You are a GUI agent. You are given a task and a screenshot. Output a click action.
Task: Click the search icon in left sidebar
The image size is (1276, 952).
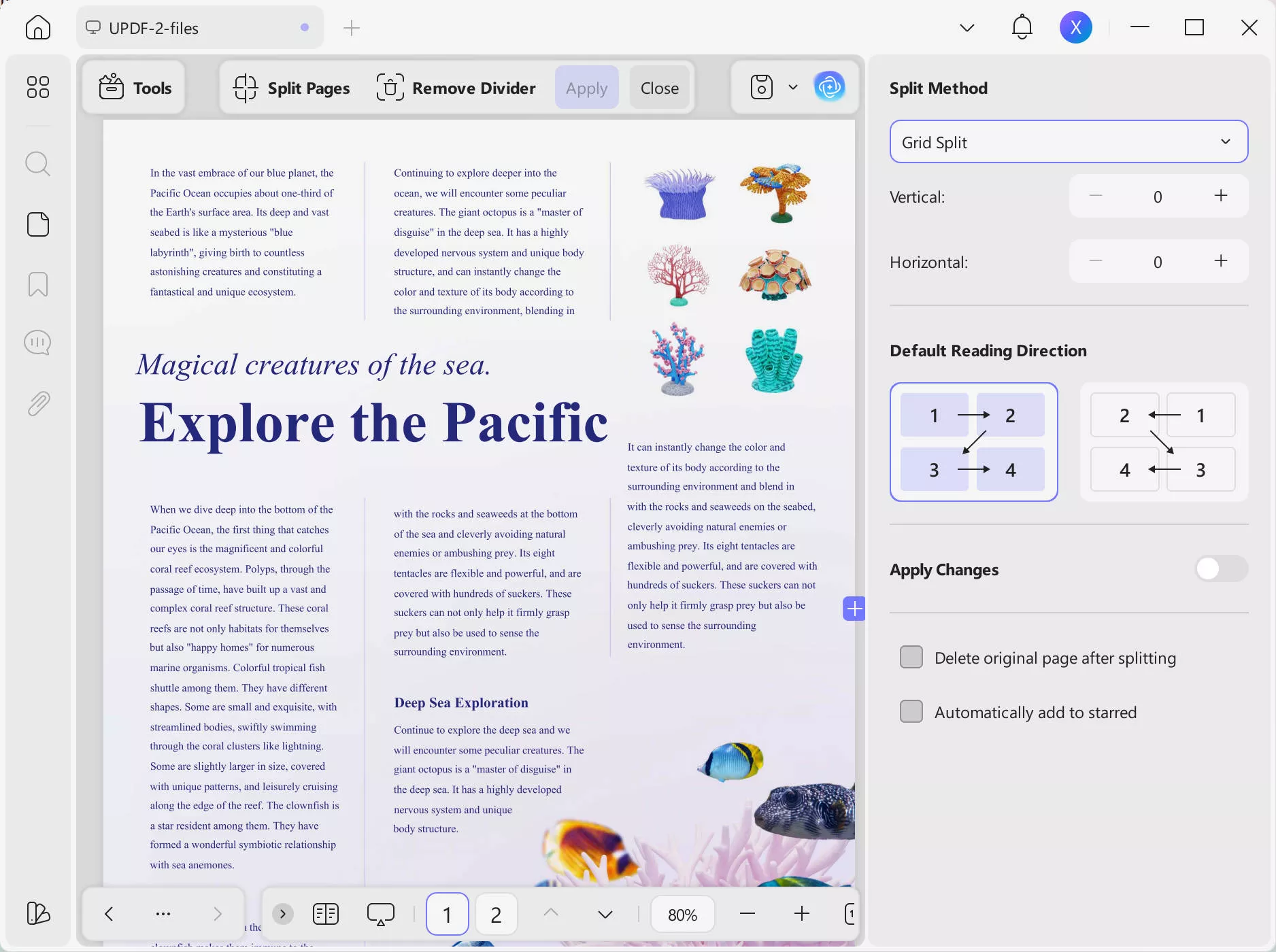(x=38, y=164)
